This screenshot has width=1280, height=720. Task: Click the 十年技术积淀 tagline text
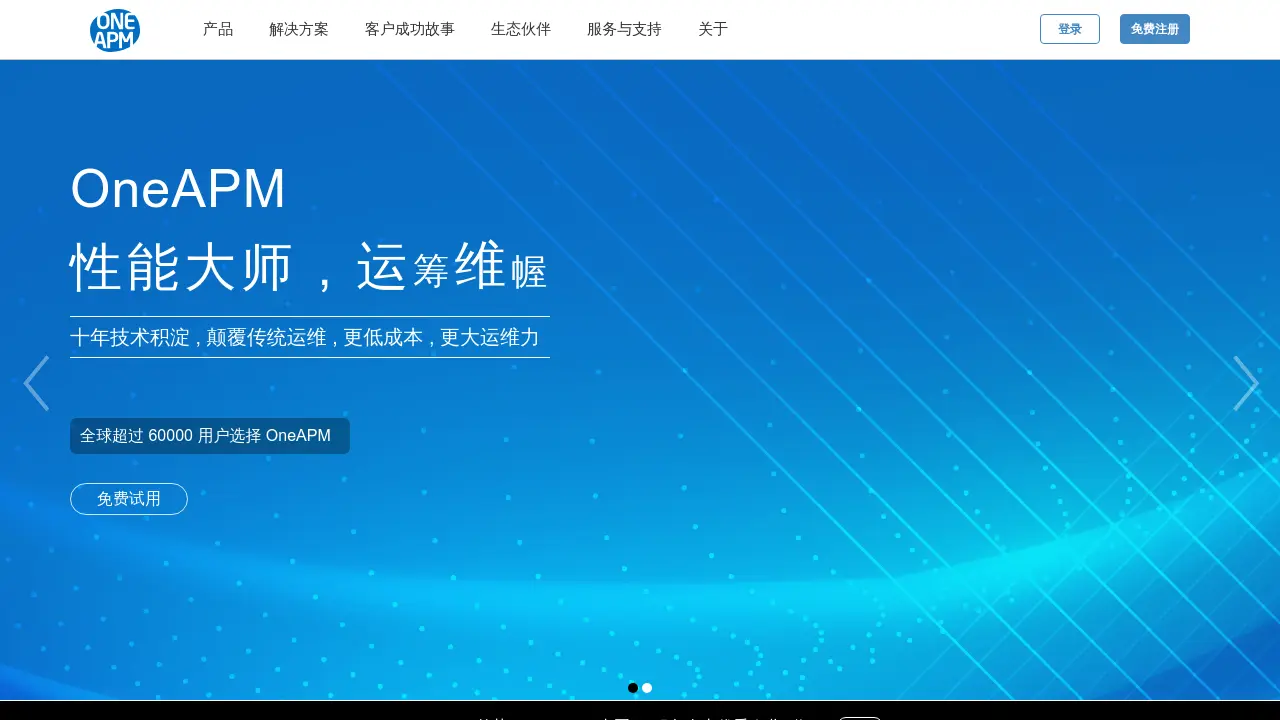[305, 337]
